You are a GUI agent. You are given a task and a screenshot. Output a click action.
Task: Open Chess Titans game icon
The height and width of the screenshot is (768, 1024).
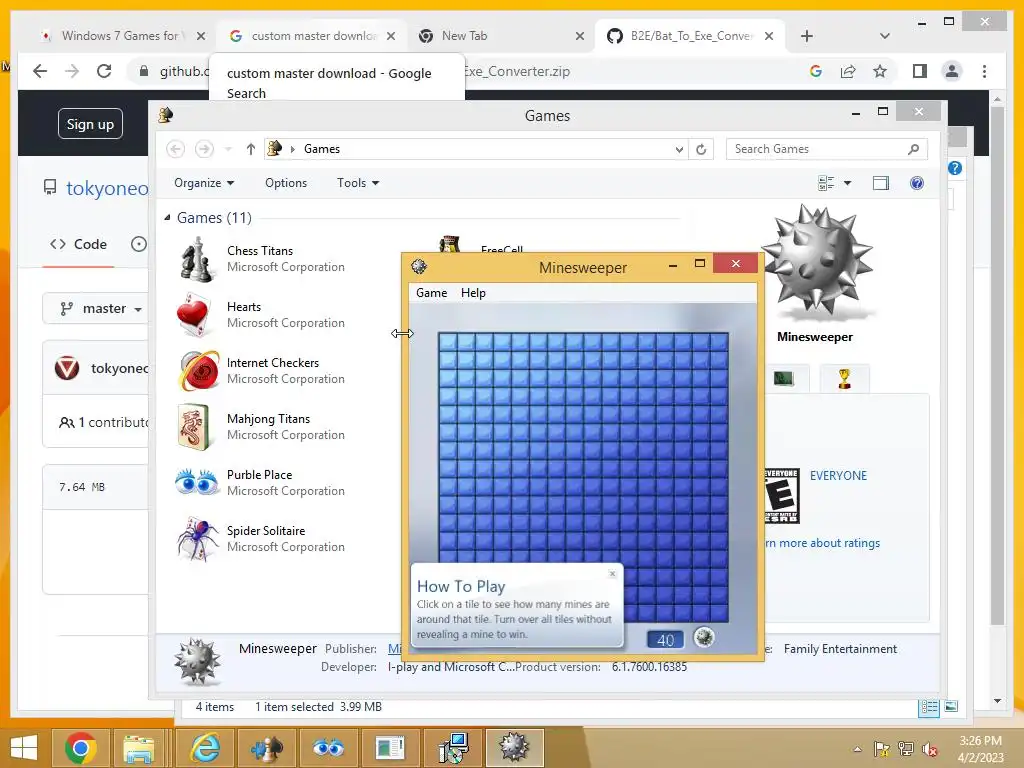pos(197,260)
